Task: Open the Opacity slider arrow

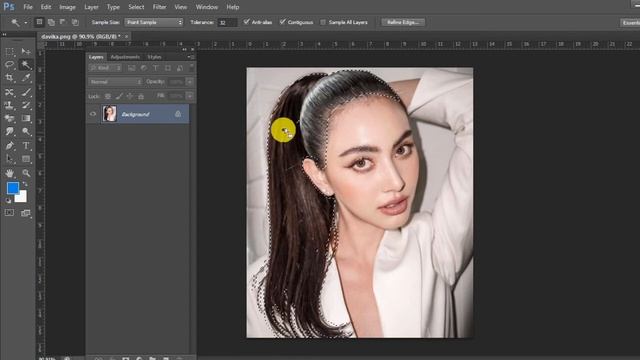Action: click(190, 82)
